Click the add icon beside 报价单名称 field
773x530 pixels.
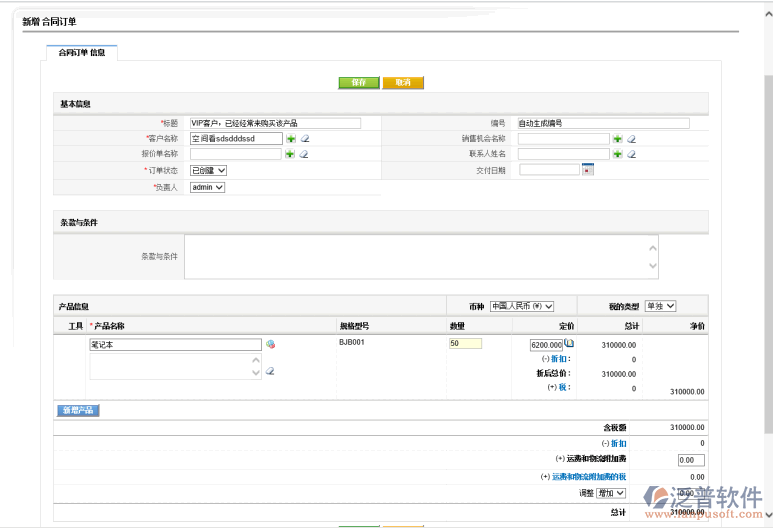(290, 155)
